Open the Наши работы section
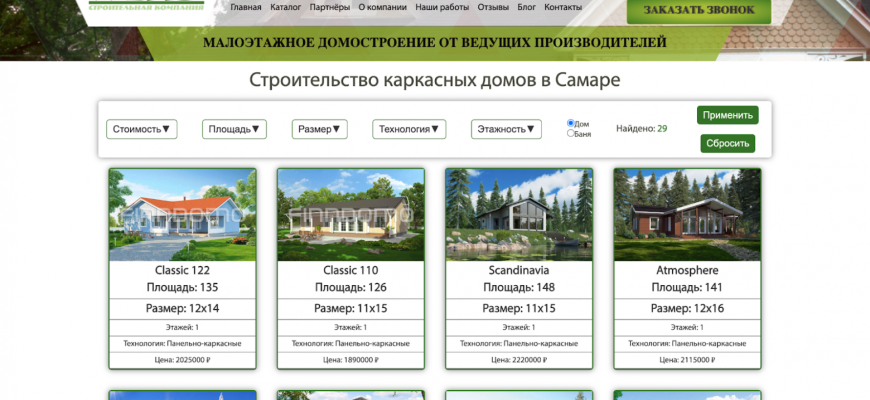This screenshot has width=870, height=400. 439,7
